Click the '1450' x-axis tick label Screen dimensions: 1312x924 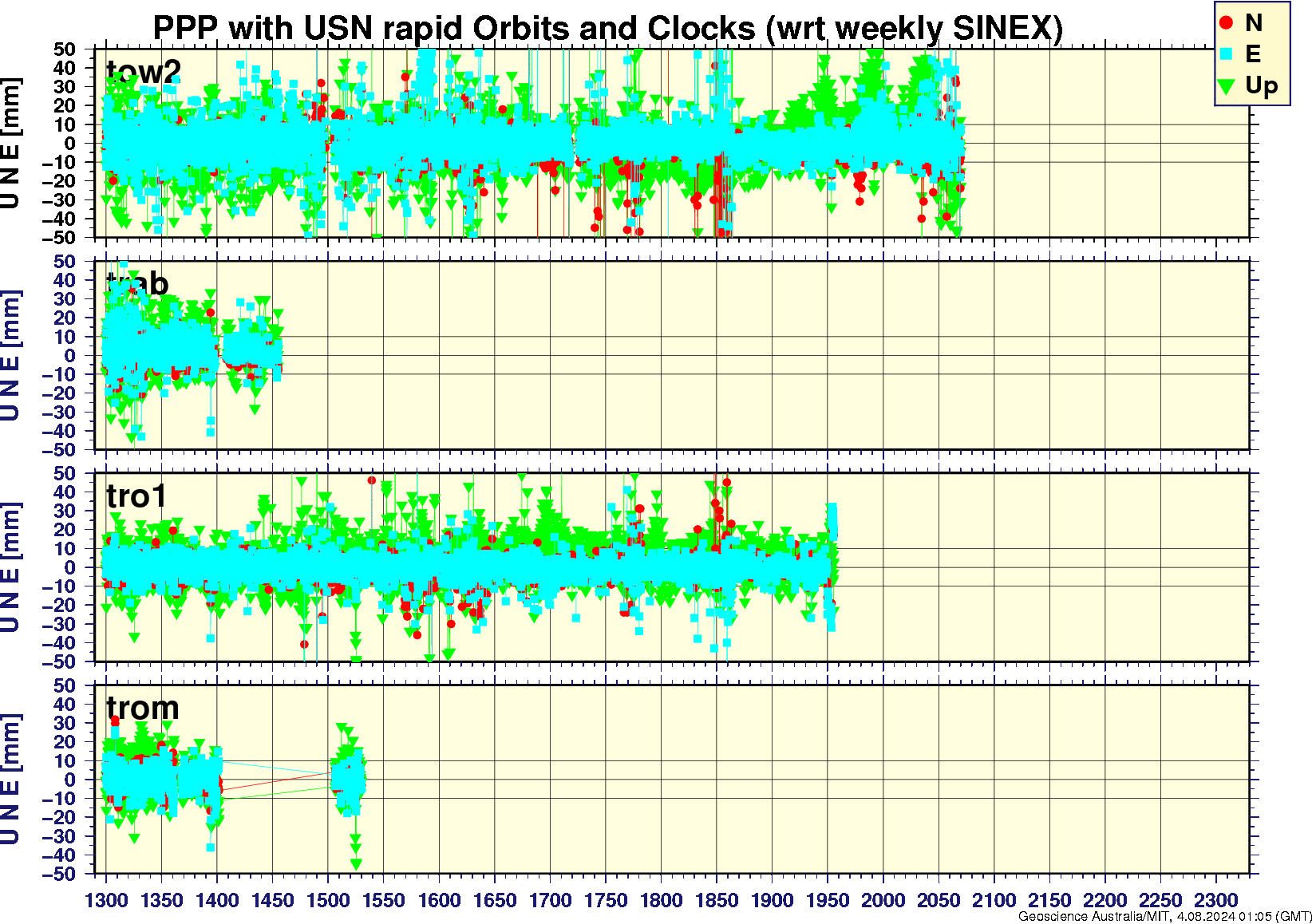pos(273,900)
